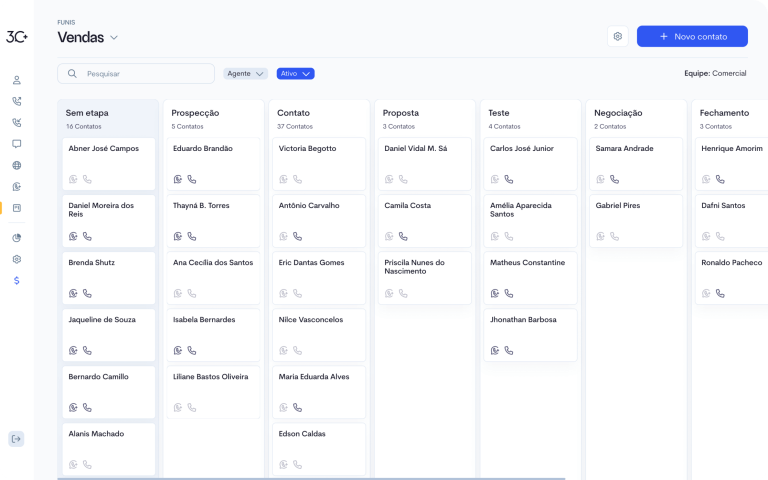
Task: Click WhatsApp icon on Matheus Constantine card
Action: point(495,293)
